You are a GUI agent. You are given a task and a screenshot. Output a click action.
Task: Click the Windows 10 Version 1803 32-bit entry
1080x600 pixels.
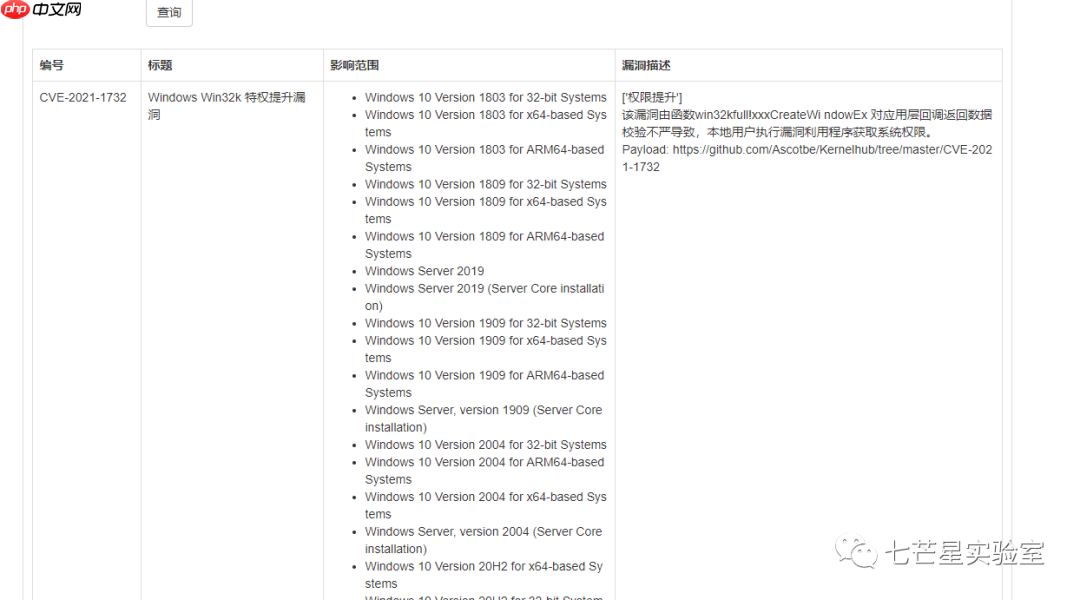tap(486, 97)
